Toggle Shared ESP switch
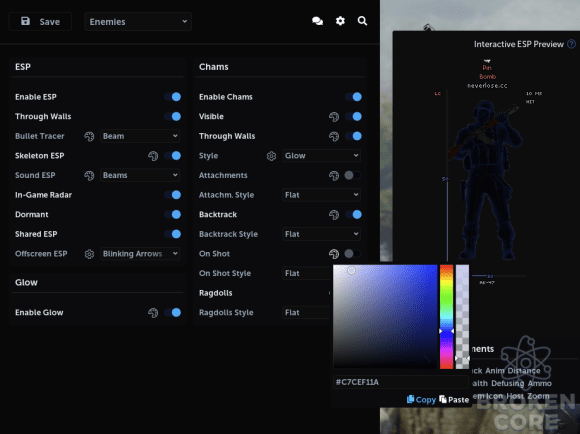This screenshot has width=580, height=434. pyautogui.click(x=173, y=234)
